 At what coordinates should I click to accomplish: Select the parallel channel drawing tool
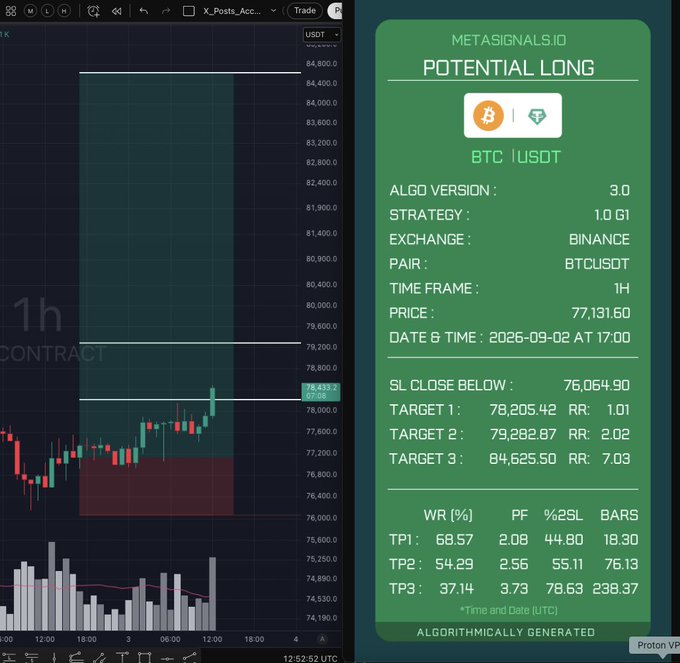(x=76, y=657)
